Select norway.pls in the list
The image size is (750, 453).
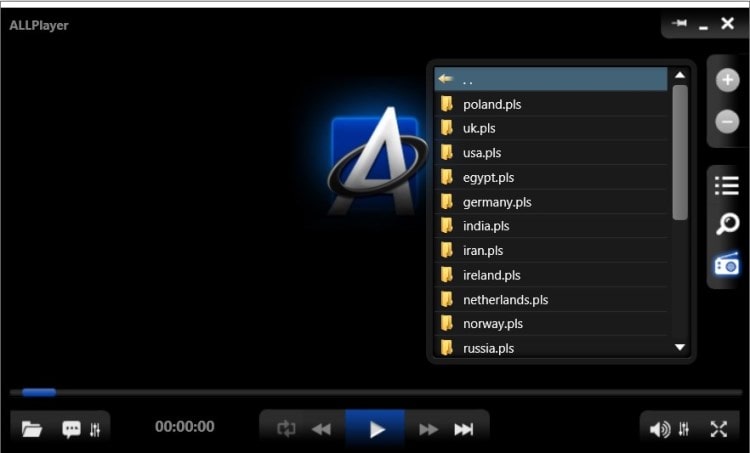[551, 324]
